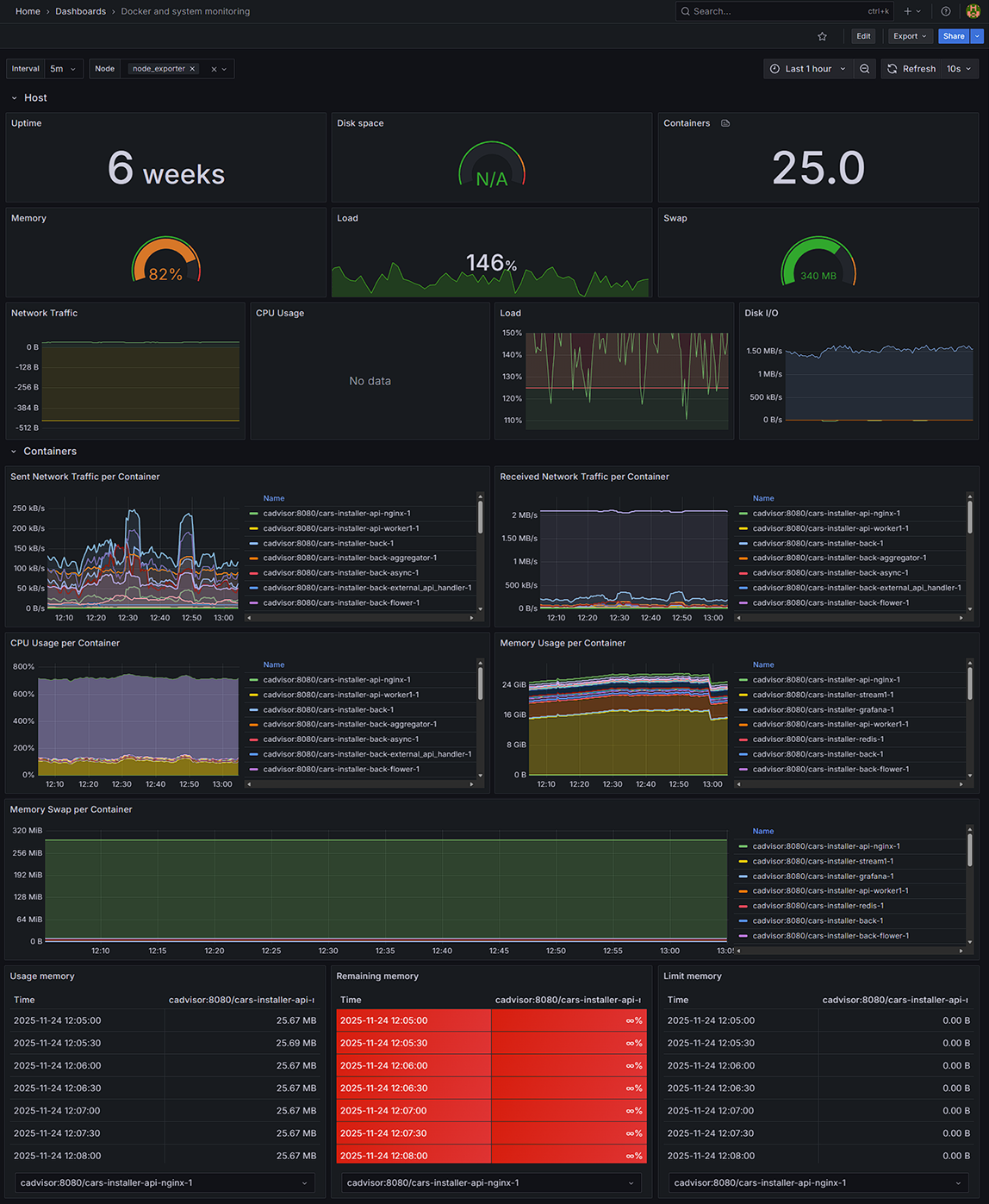Click the Share button
The height and width of the screenshot is (1204, 989).
pyautogui.click(x=953, y=36)
